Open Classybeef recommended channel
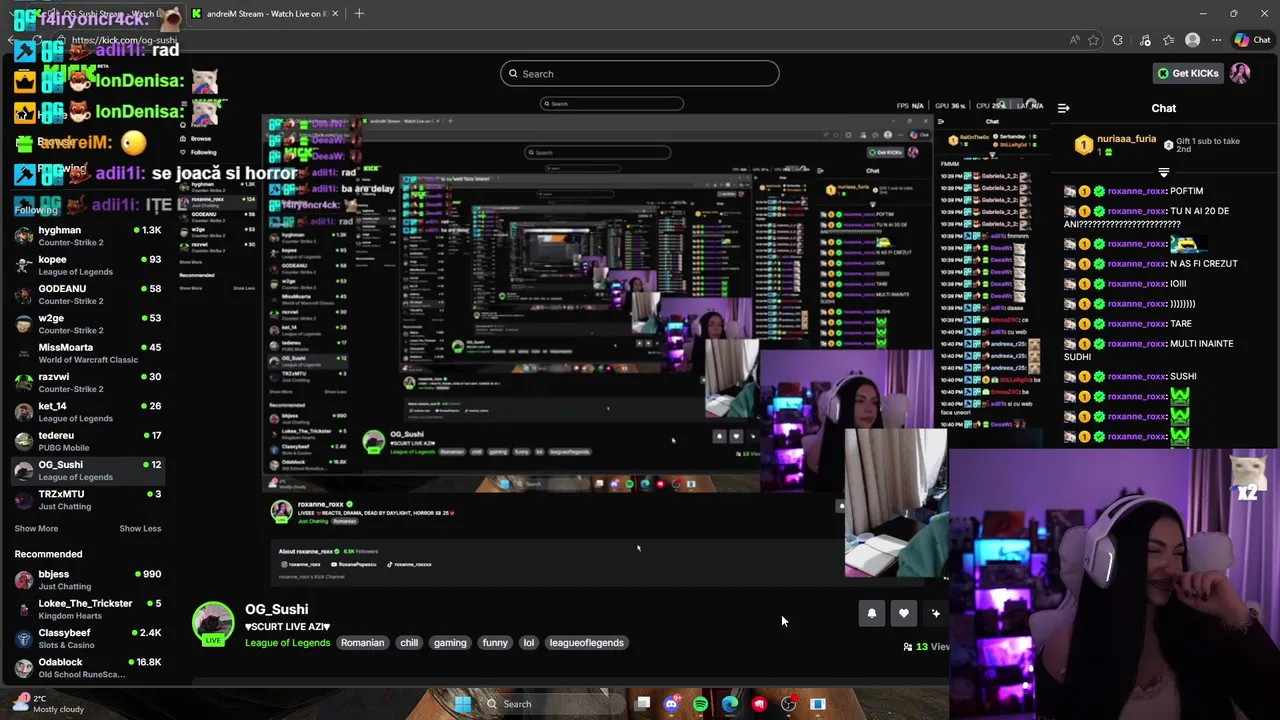Viewport: 1280px width, 720px height. coord(88,638)
